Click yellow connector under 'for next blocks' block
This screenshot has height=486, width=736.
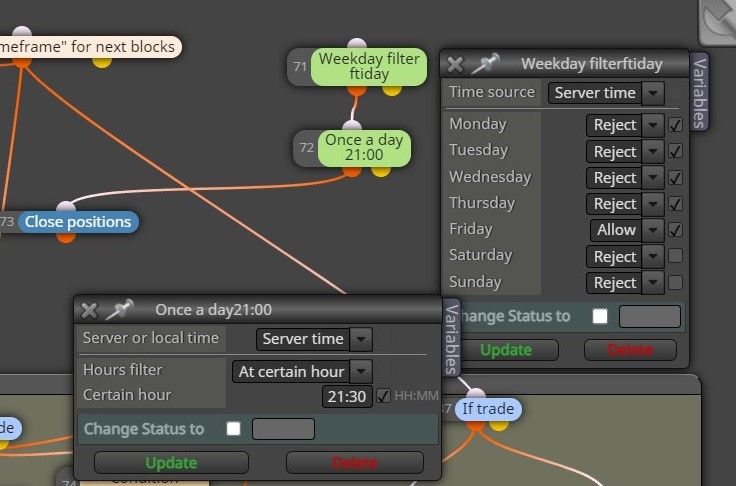102,62
